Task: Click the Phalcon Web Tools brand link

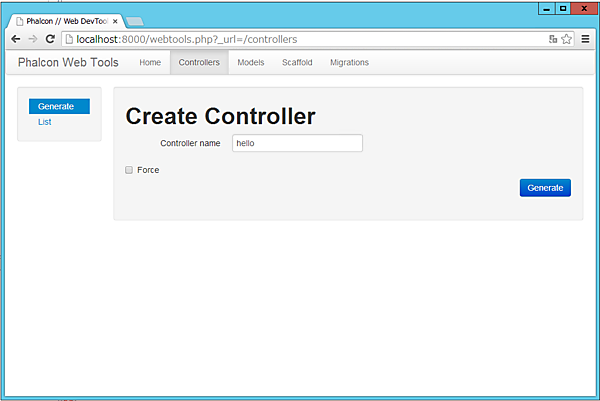Action: pyautogui.click(x=68, y=62)
